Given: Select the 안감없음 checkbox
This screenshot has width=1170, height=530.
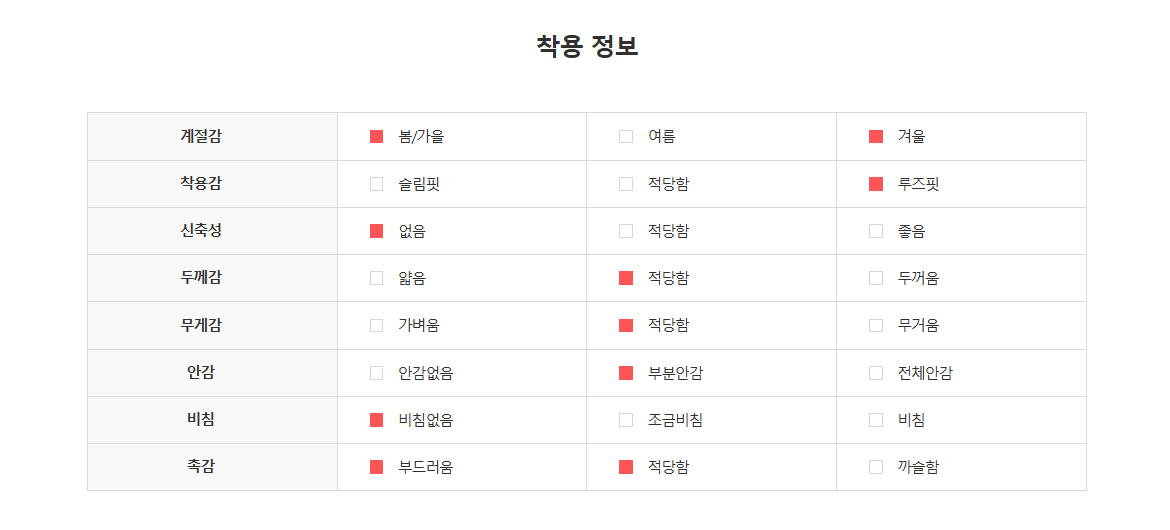Looking at the screenshot, I should (377, 373).
